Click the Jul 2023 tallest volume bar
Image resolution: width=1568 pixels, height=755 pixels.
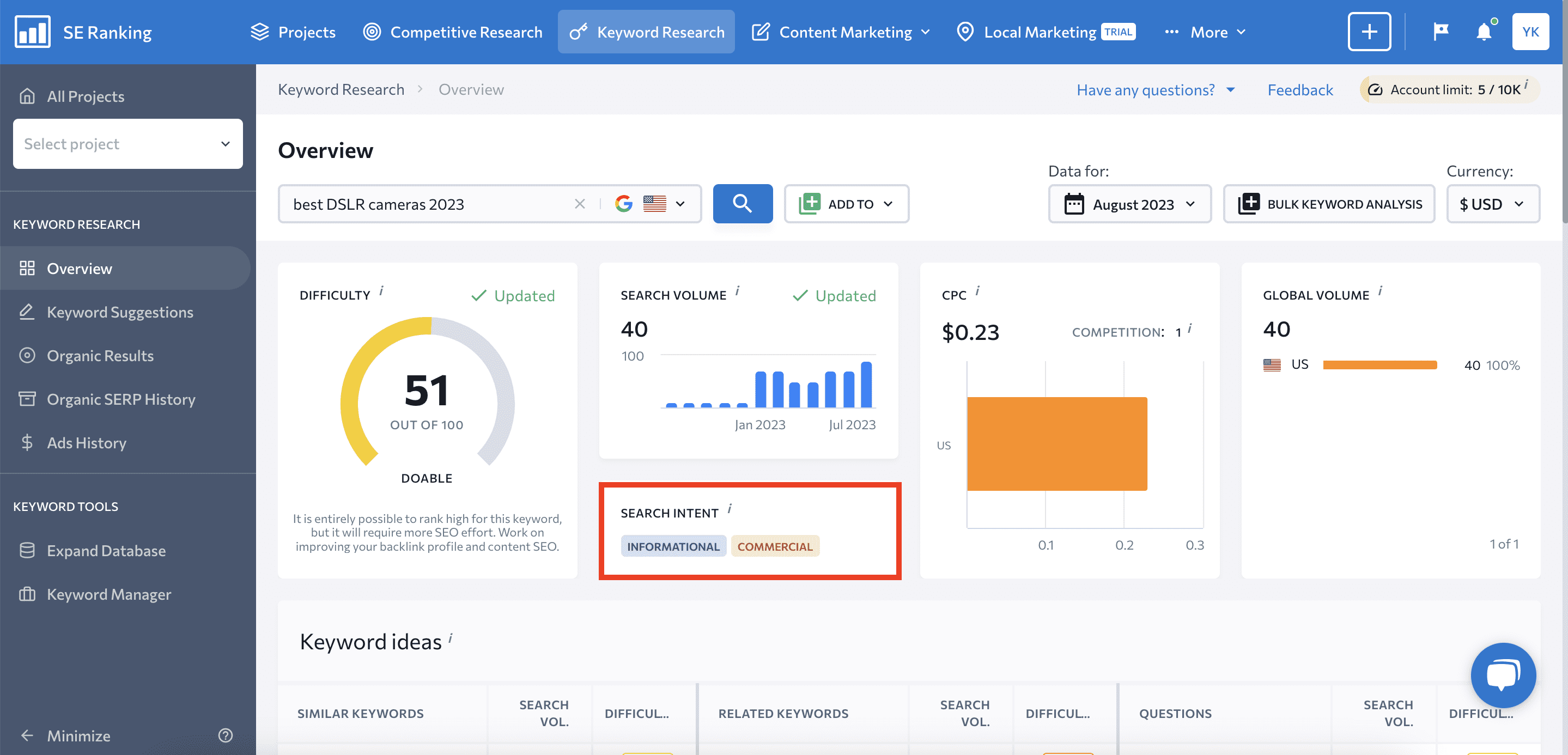[866, 385]
